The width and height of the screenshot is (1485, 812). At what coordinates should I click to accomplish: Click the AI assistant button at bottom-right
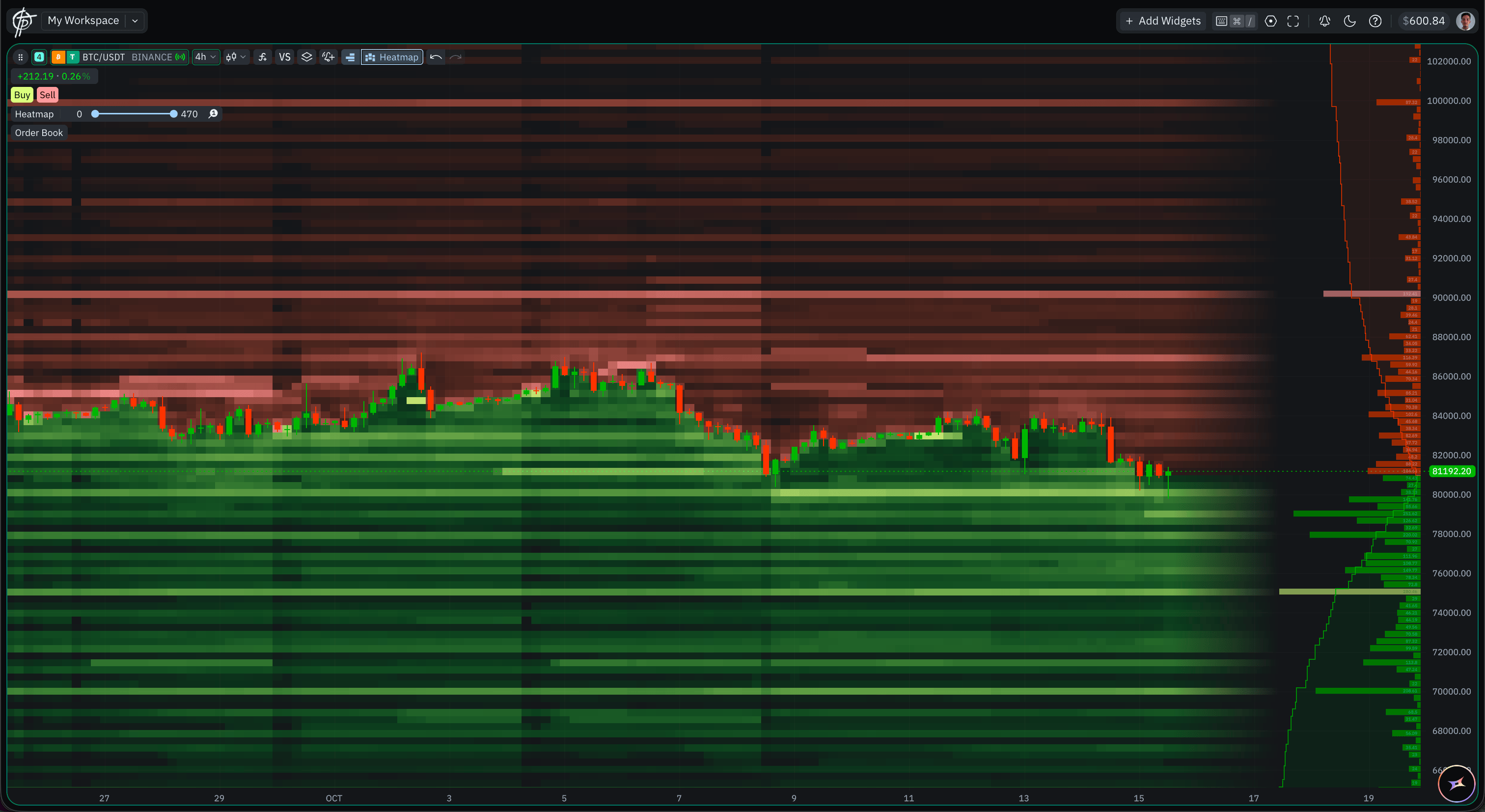click(1457, 784)
